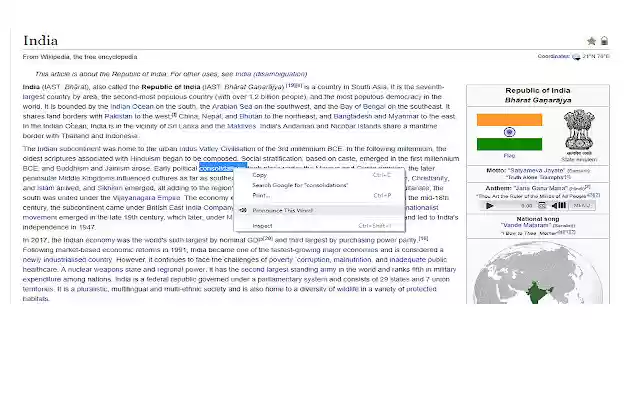Follow the second largest standing army link
The image size is (640, 400).
[x=289, y=270]
